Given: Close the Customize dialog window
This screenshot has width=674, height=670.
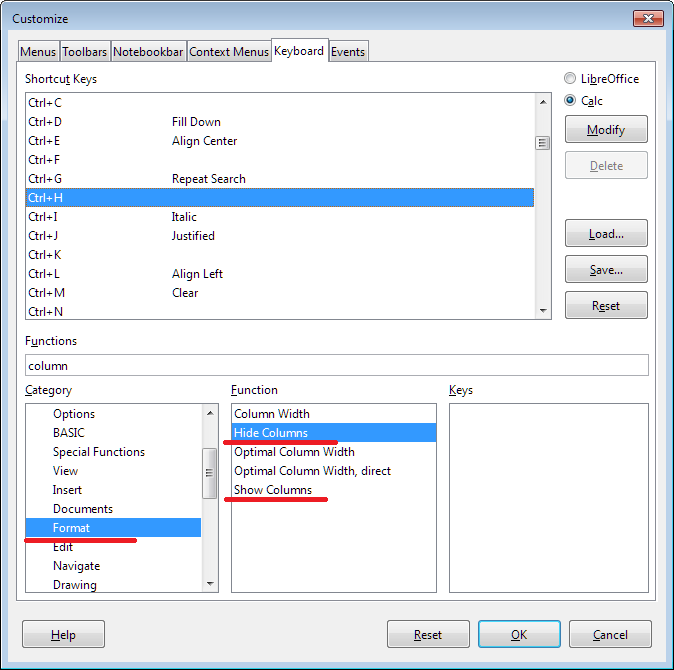Looking at the screenshot, I should (x=646, y=18).
